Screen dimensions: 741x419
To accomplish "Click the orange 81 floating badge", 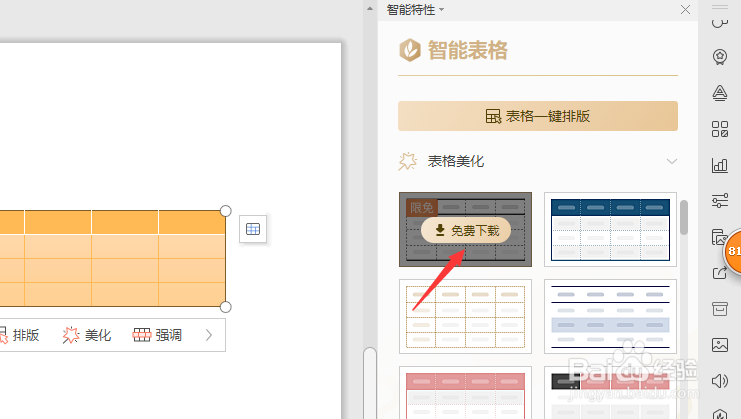I will tap(733, 251).
